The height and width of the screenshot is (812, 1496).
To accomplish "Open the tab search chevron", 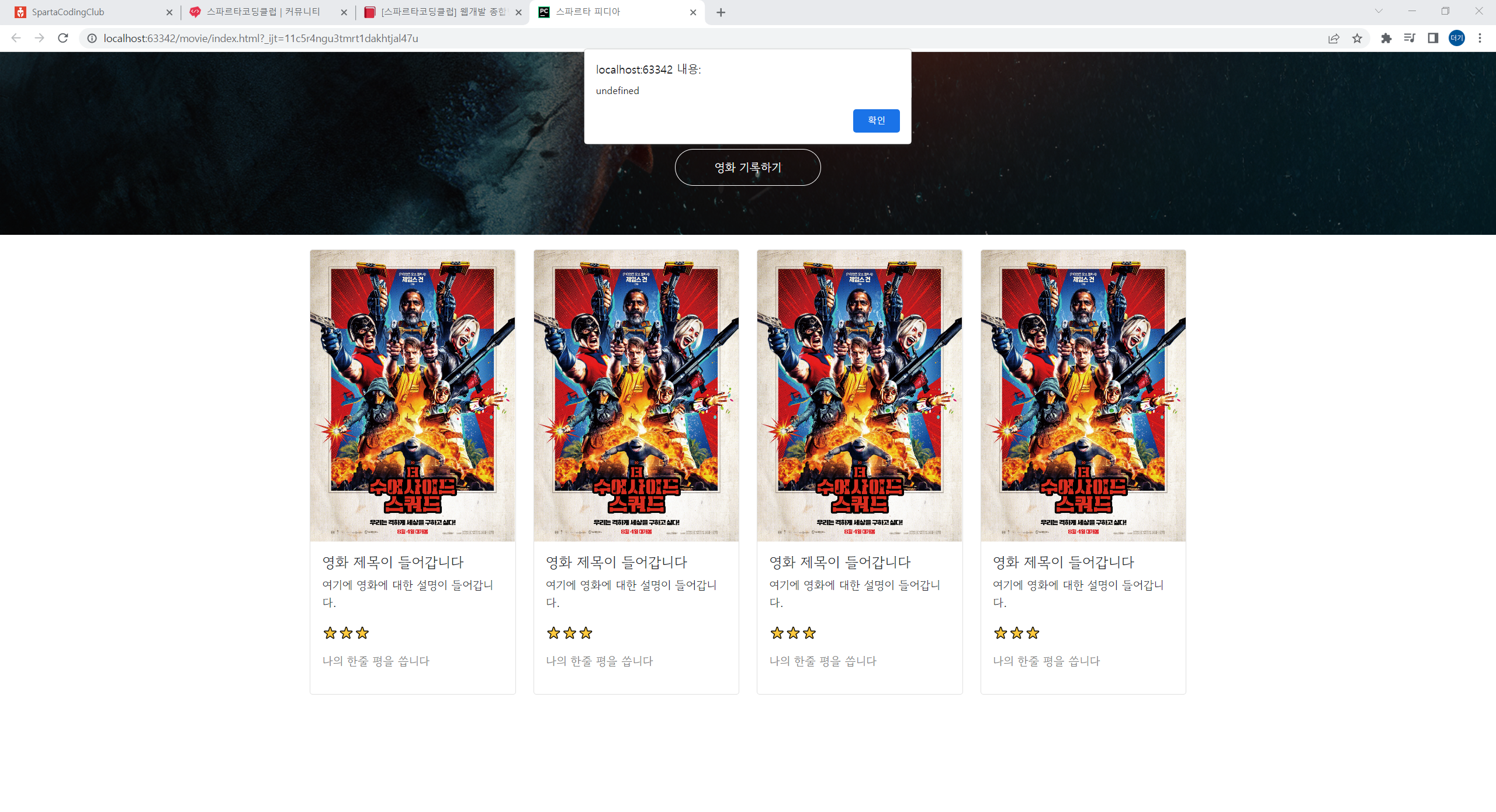I will point(1379,11).
